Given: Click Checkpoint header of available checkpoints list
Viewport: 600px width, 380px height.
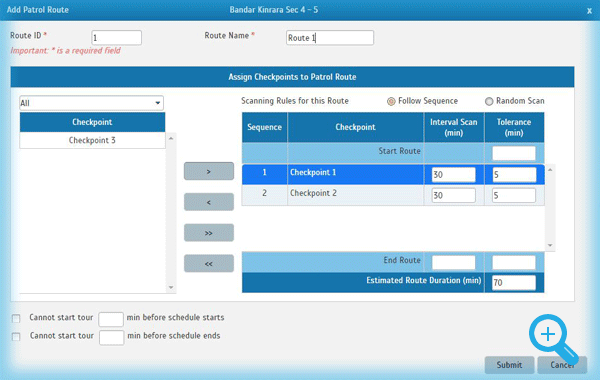Looking at the screenshot, I should pyautogui.click(x=92, y=122).
